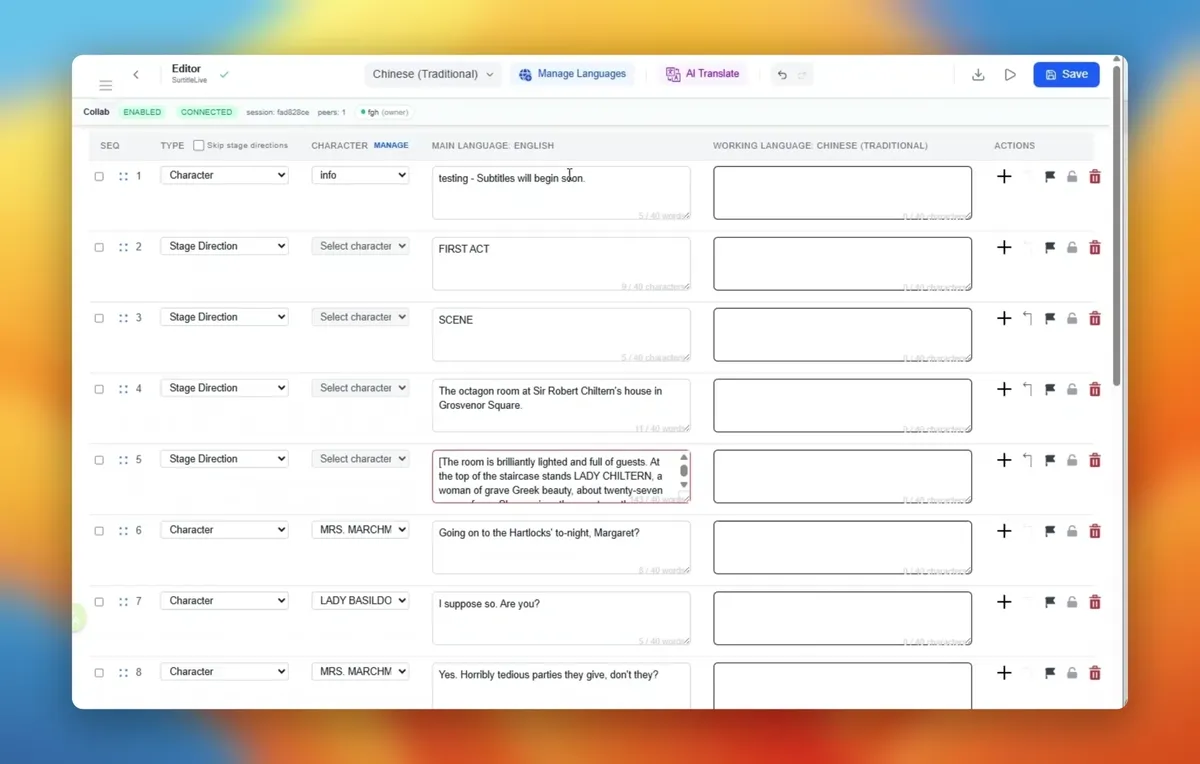Click the Save button

tap(1066, 74)
